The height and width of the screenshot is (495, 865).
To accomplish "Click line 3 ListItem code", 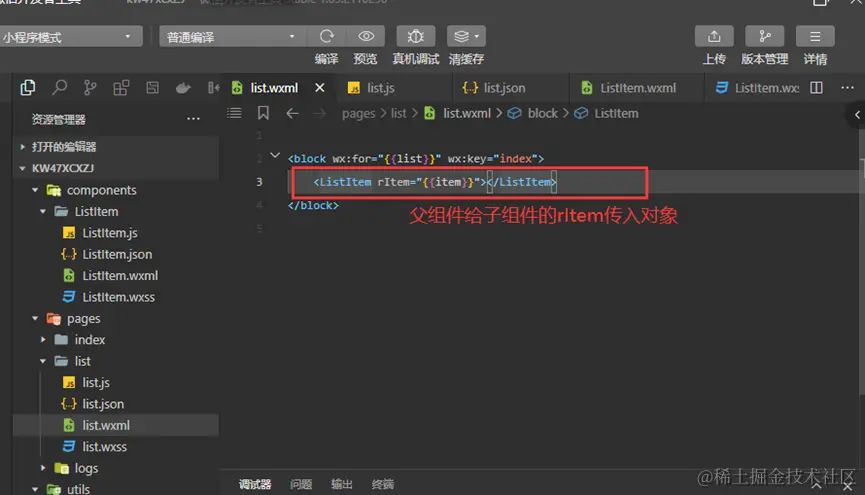I will tap(435, 182).
